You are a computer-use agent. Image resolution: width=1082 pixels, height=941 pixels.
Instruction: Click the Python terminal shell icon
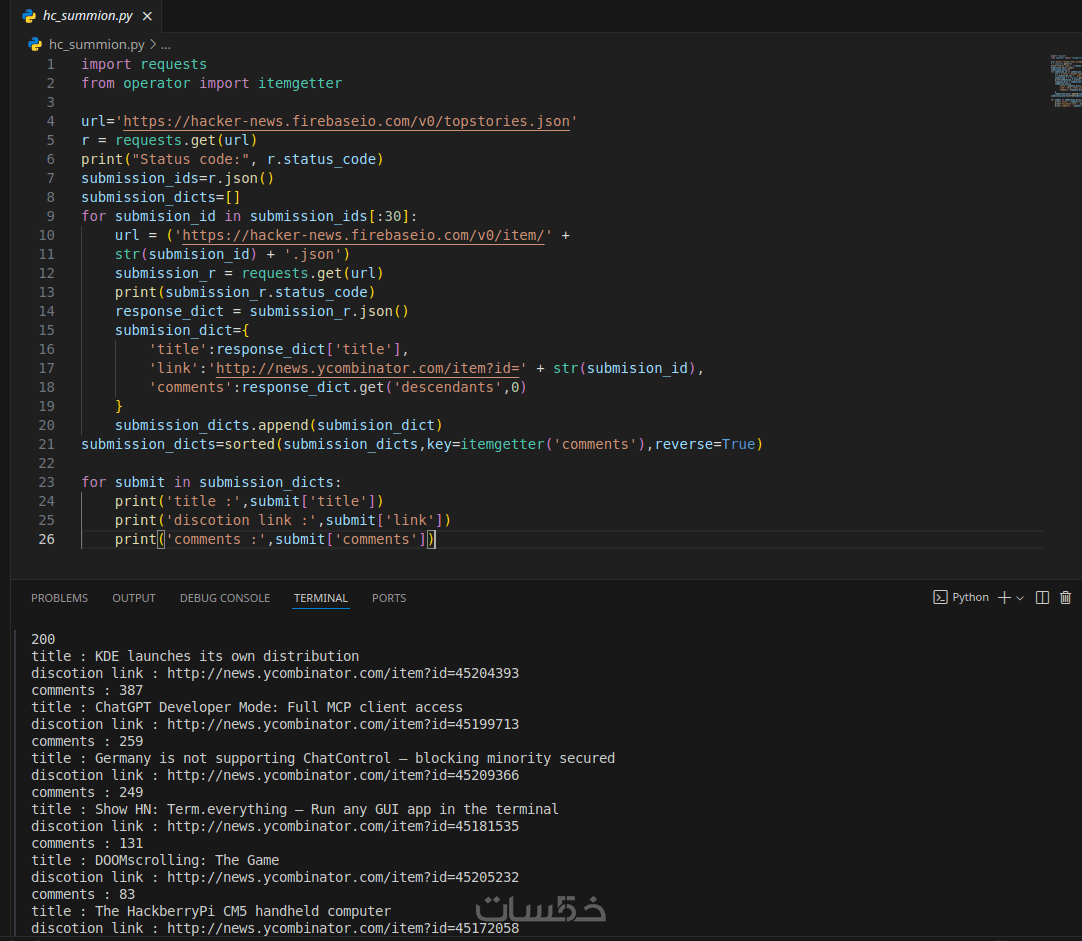click(940, 597)
